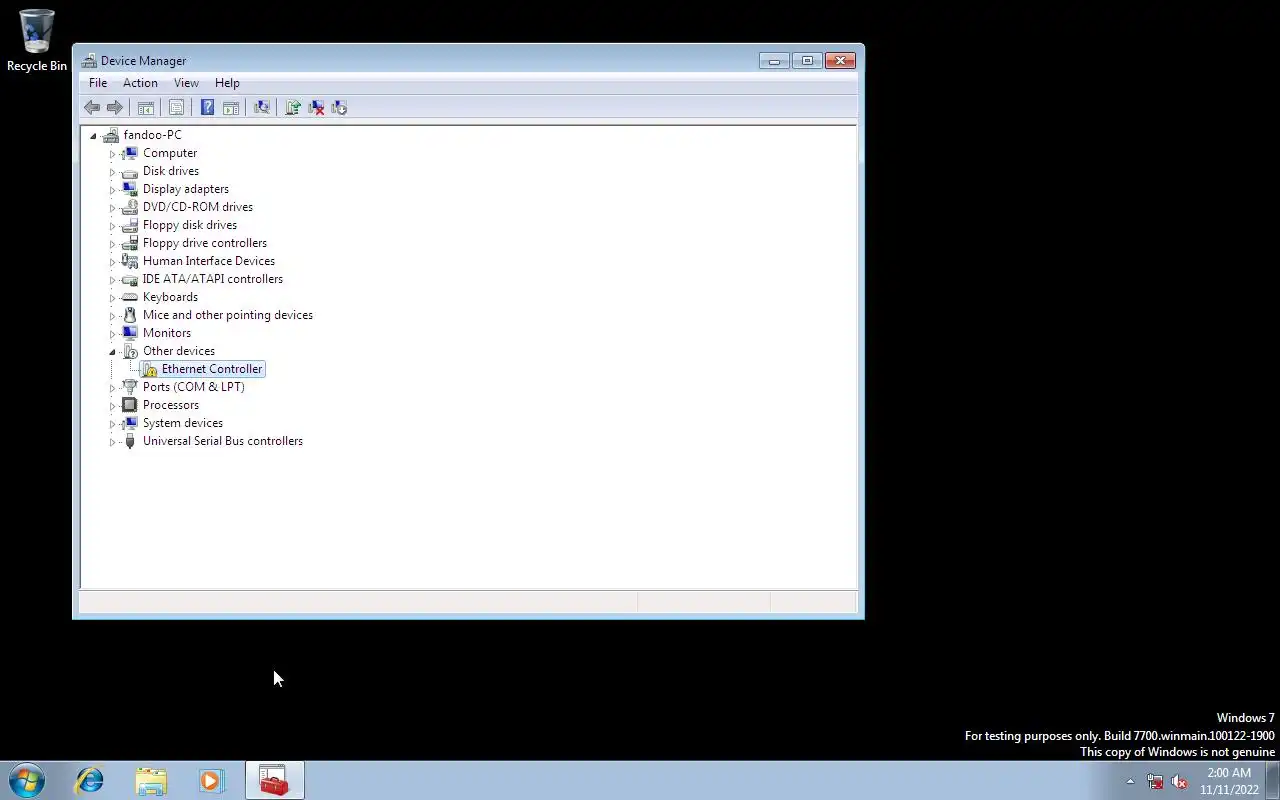Expand the Processors category arrow
1280x800 pixels.
coord(112,406)
